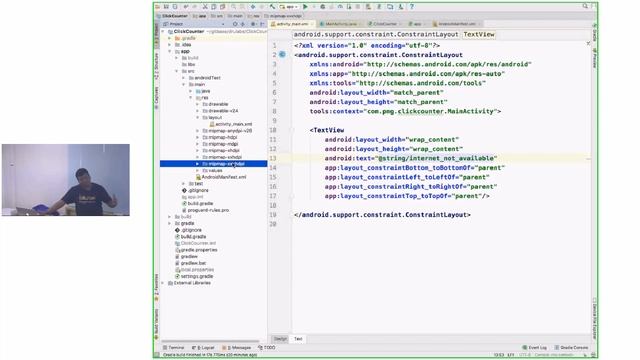Viewport: 640px width, 360px height.
Task: Place cursor on line 13 android:text value
Action: click(436, 158)
